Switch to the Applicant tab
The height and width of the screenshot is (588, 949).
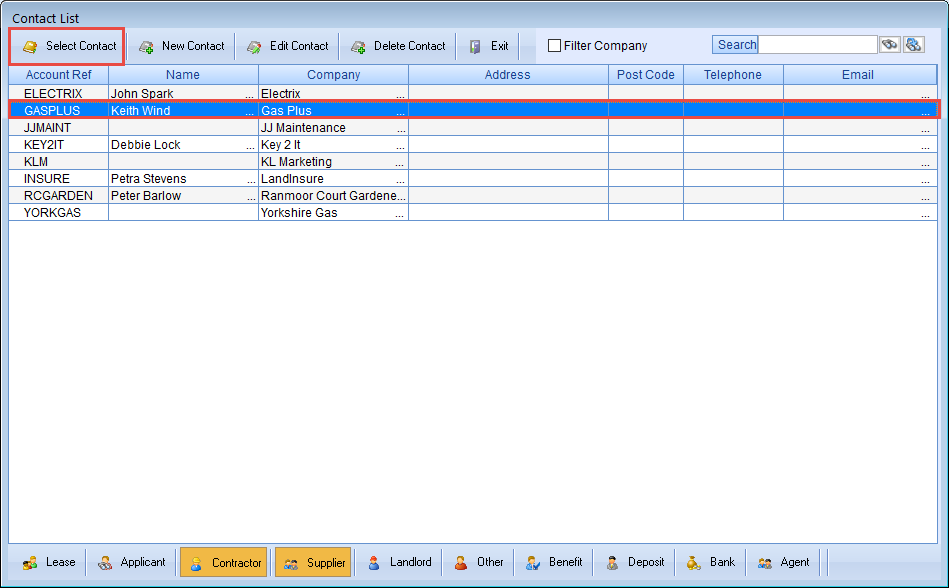131,563
